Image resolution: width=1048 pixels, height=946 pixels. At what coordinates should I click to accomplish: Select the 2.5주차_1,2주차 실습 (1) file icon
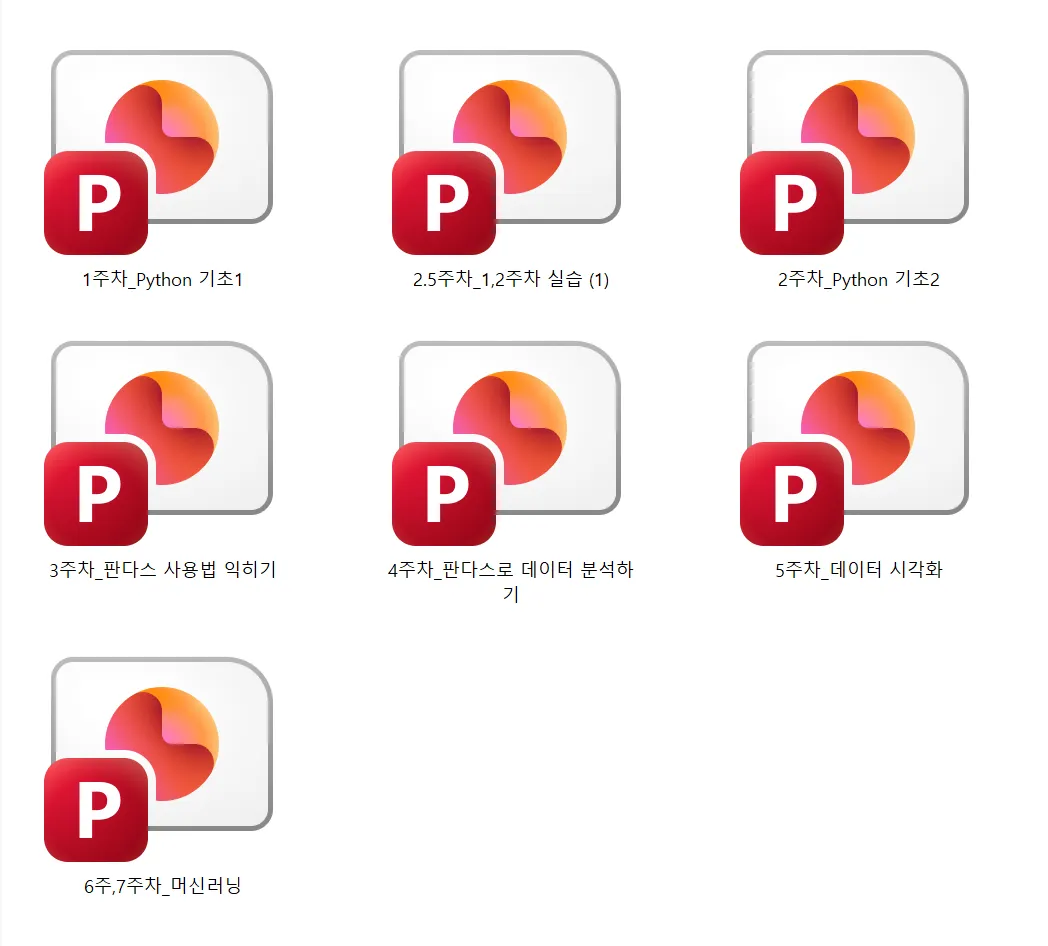point(507,152)
